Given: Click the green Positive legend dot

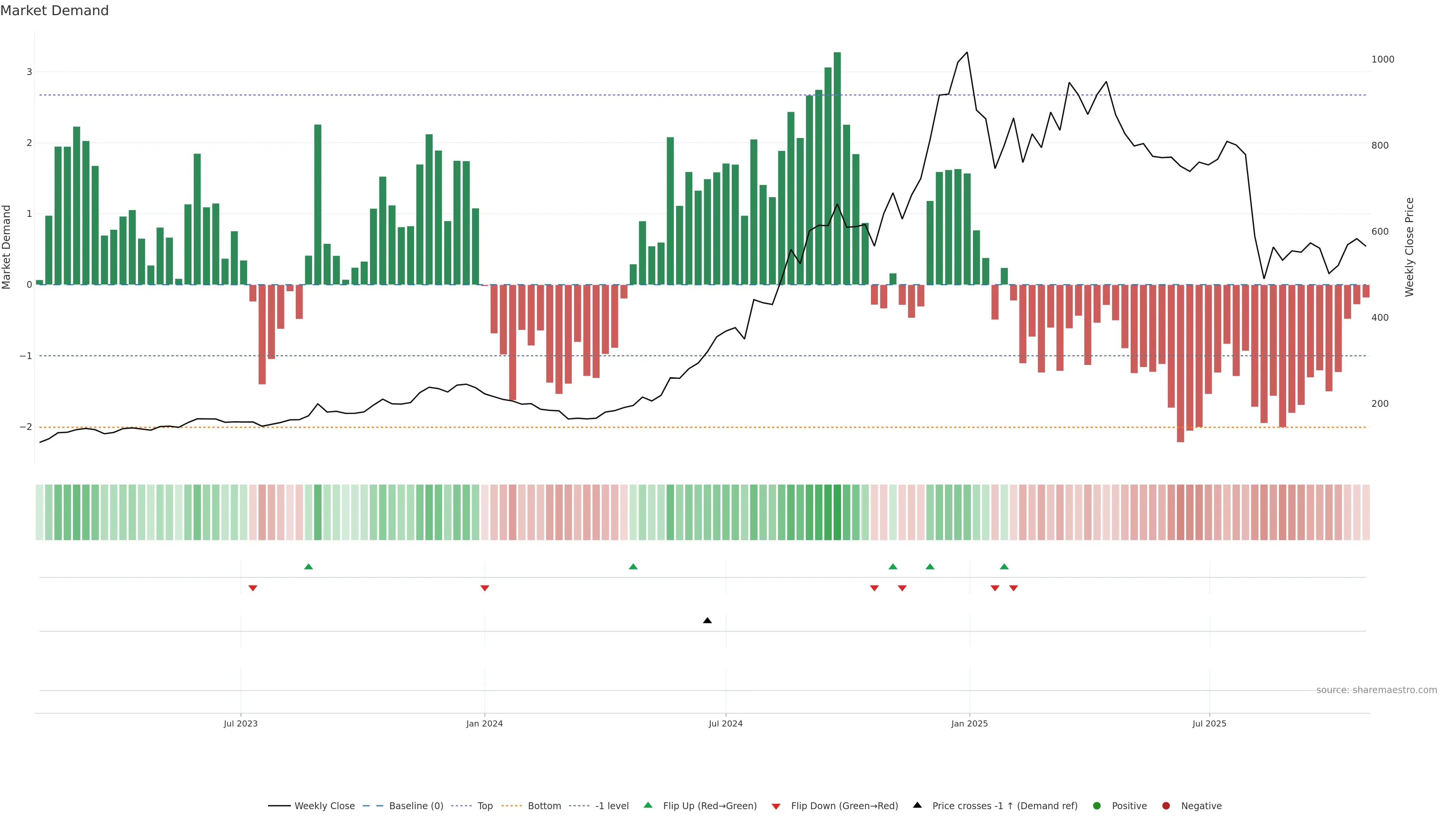Looking at the screenshot, I should (1097, 806).
